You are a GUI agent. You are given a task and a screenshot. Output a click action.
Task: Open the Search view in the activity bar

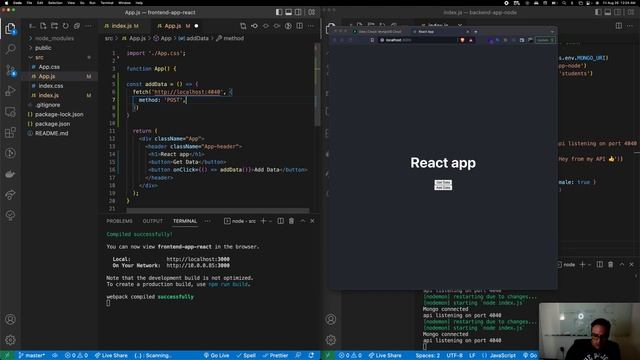tap(10, 49)
